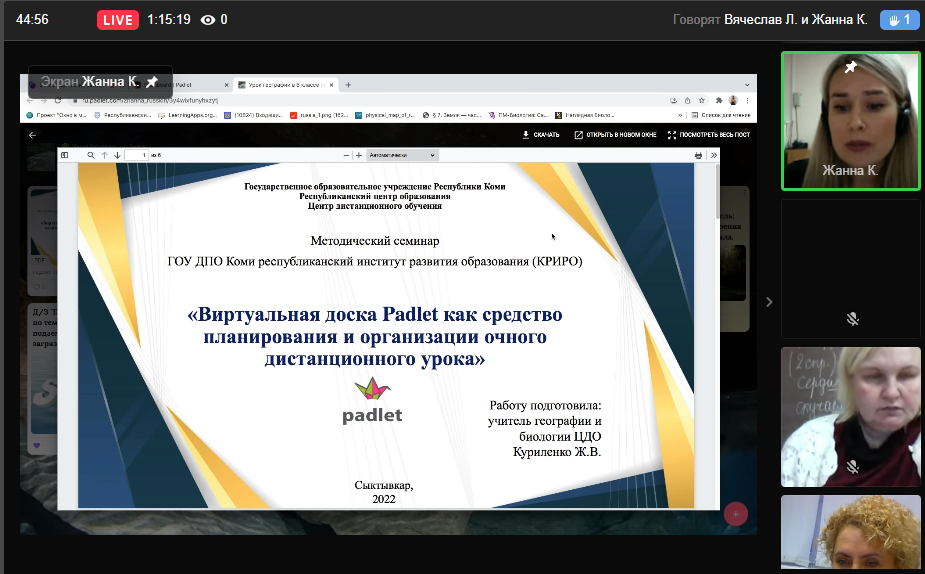Click the browser address bar
This screenshot has width=925, height=574.
point(366,100)
